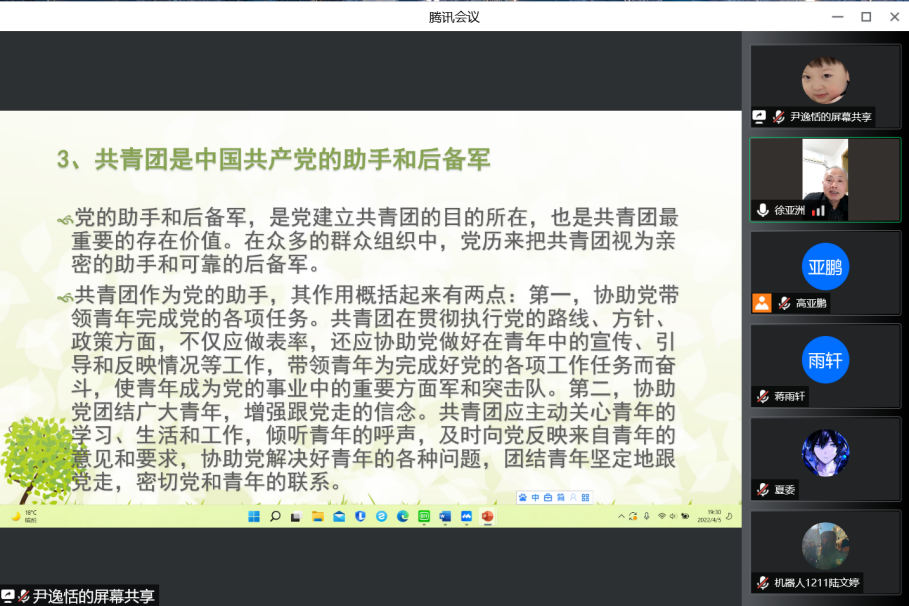
Task: Select the blue 亚鹏 avatar tile
Action: 825,267
